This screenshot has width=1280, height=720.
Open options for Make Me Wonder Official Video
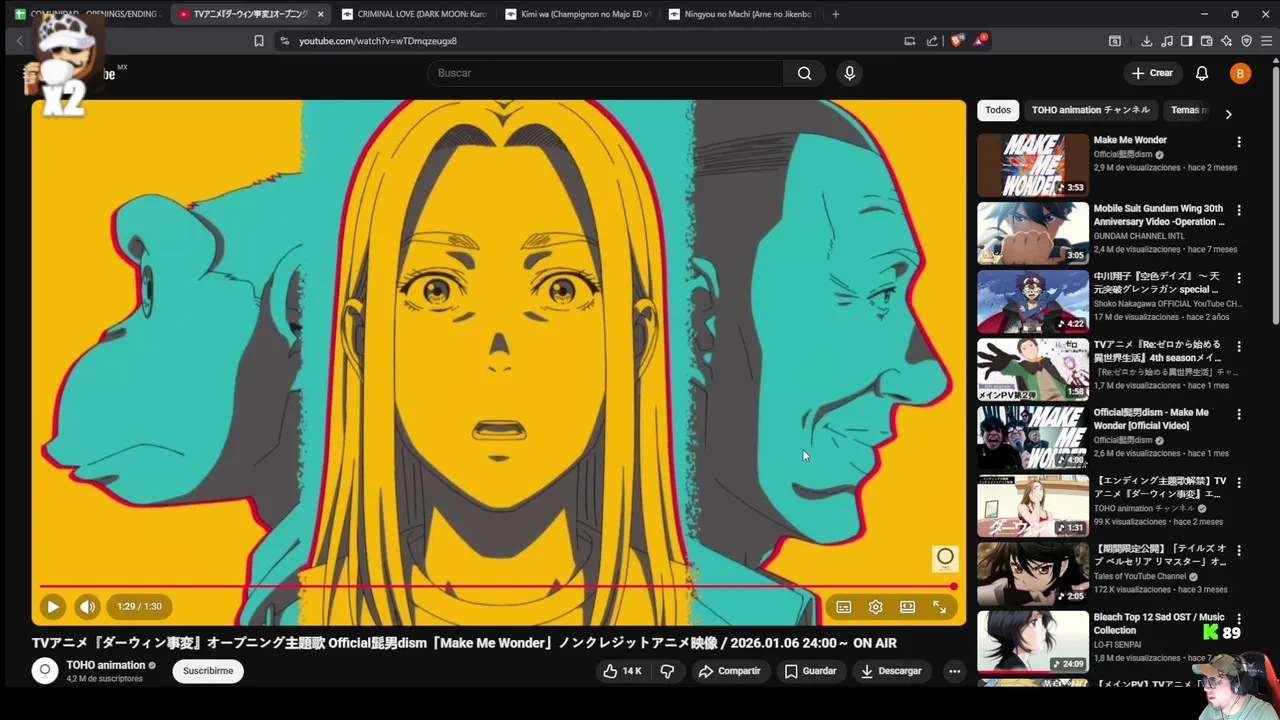[1239, 414]
